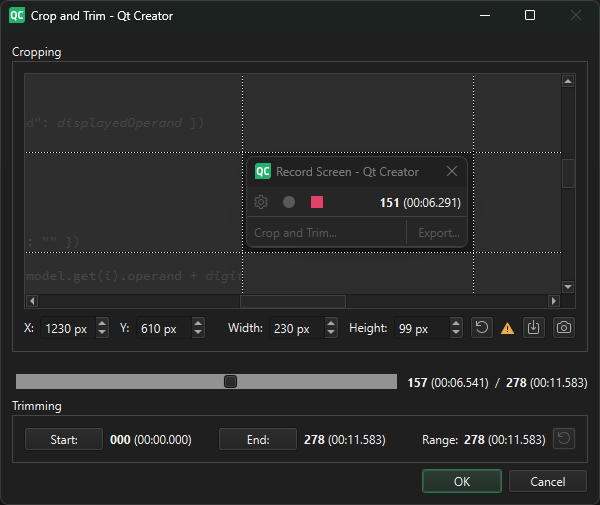Set trim start with Start button
Image resolution: width=600 pixels, height=505 pixels.
64,439
